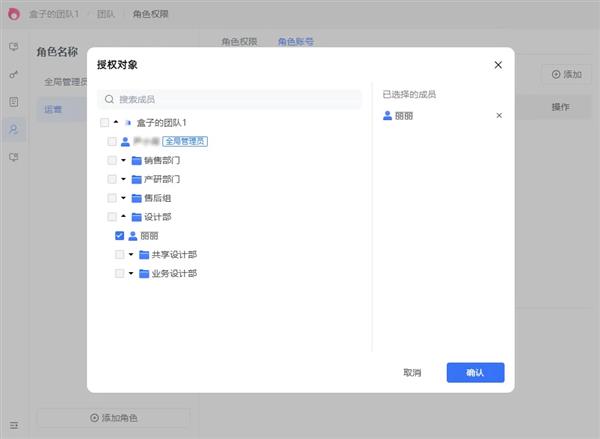Expand the 产研部门 tree node

click(123, 179)
